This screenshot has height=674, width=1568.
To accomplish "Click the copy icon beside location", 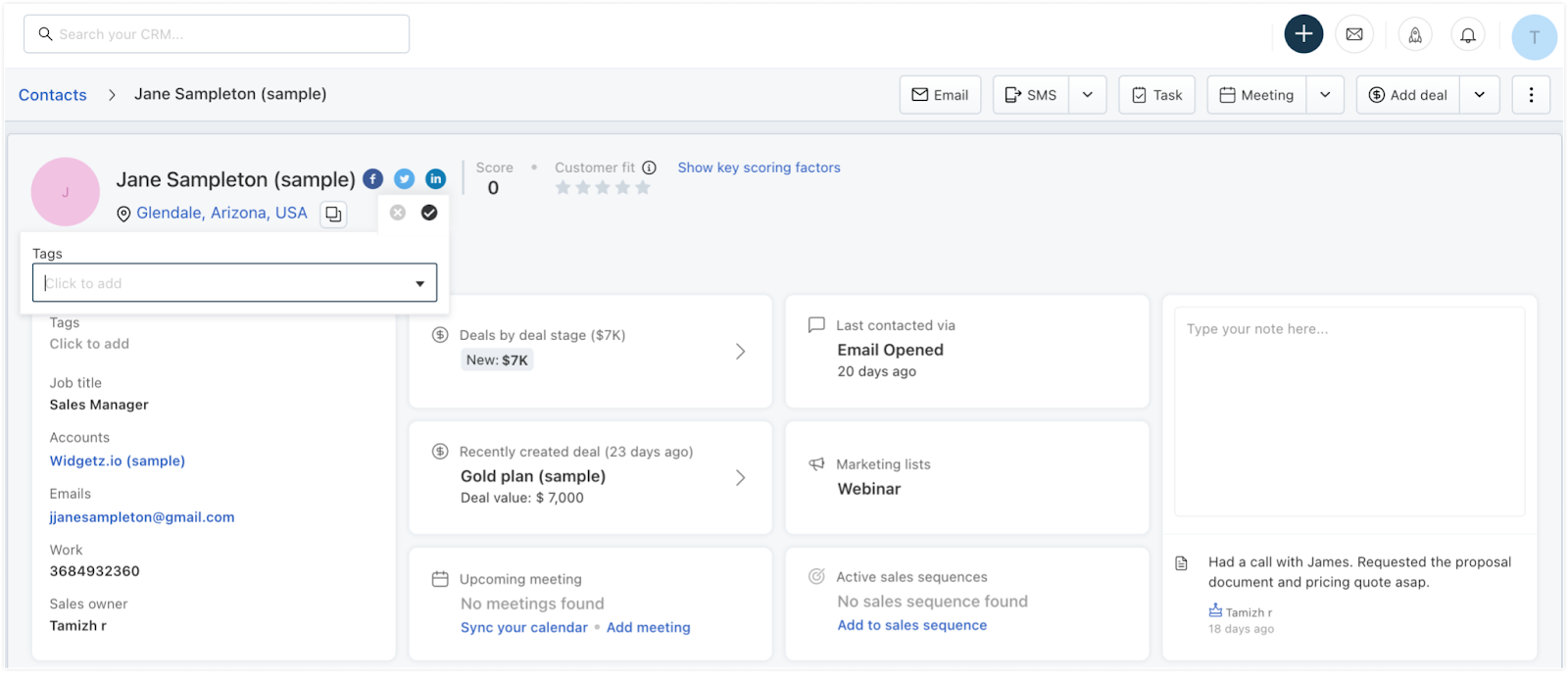I will point(333,214).
